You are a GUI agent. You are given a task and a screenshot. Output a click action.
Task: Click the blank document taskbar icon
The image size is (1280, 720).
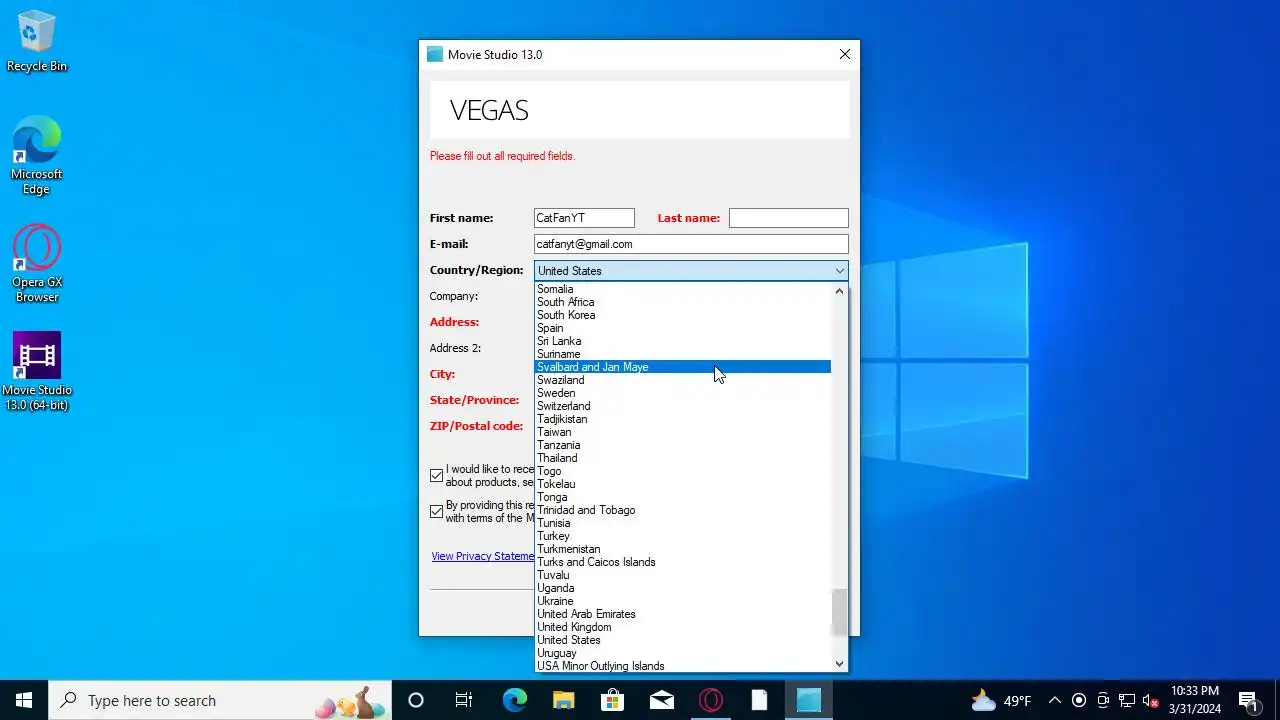(x=760, y=700)
